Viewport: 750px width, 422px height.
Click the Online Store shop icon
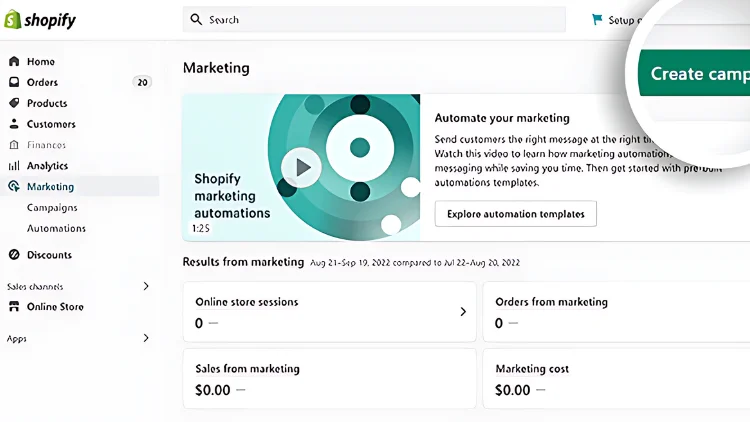click(x=14, y=306)
